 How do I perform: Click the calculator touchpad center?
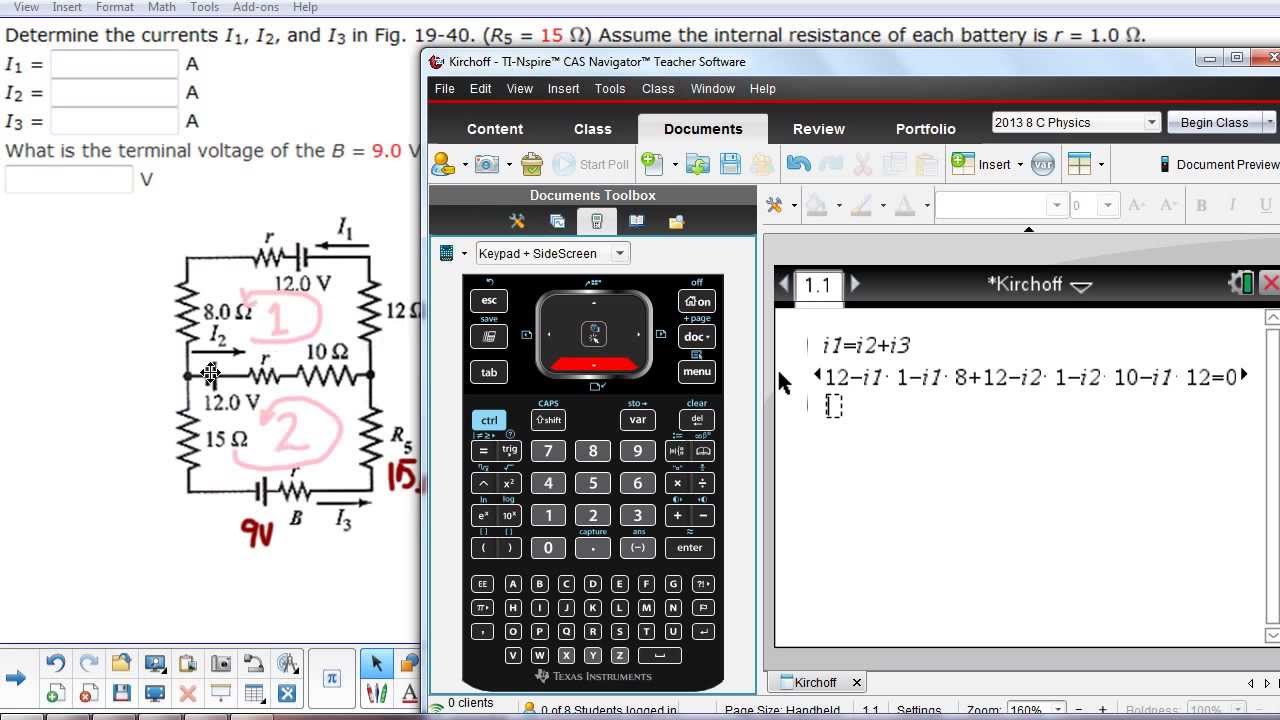(594, 334)
